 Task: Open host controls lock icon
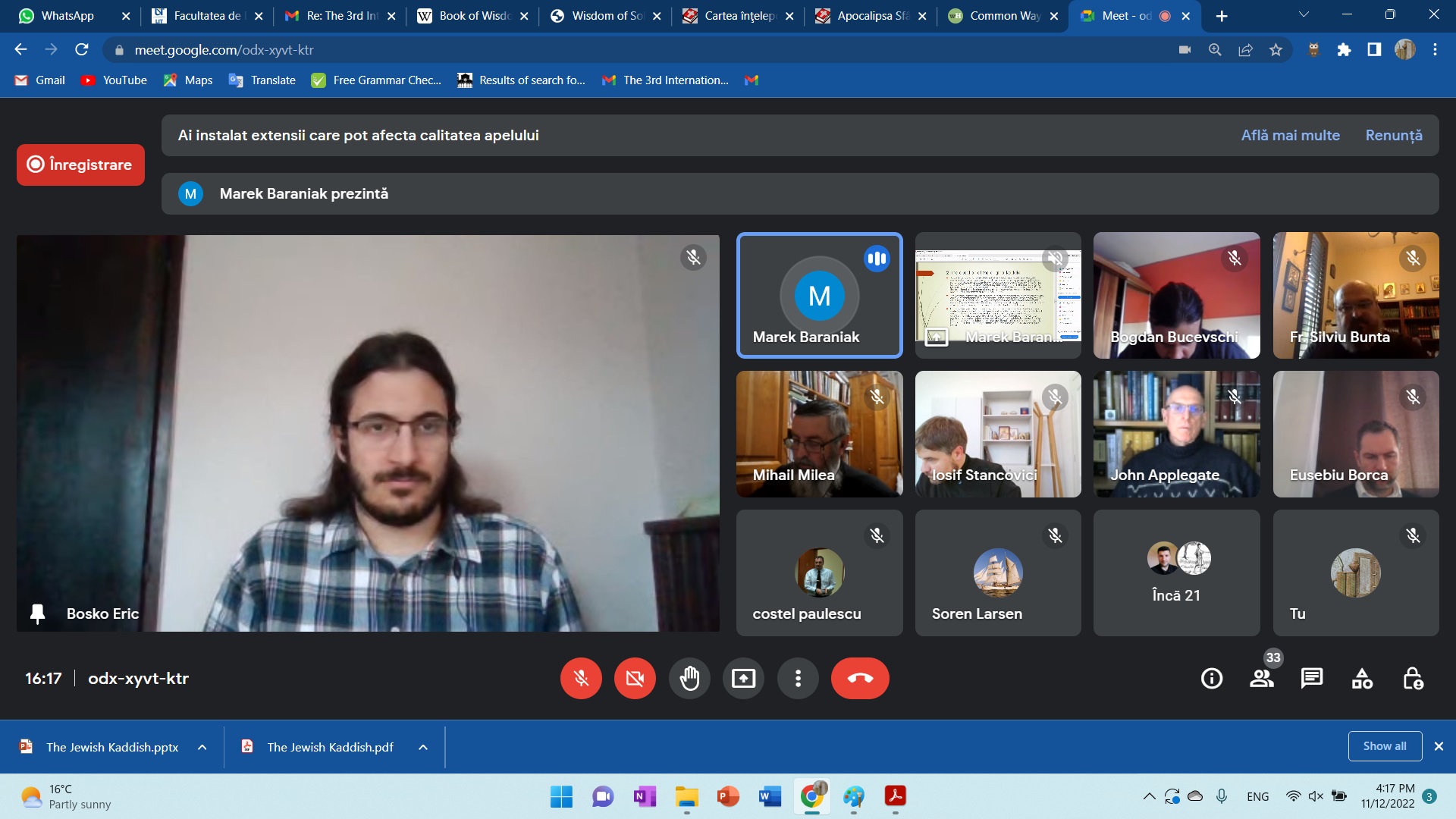click(1412, 678)
